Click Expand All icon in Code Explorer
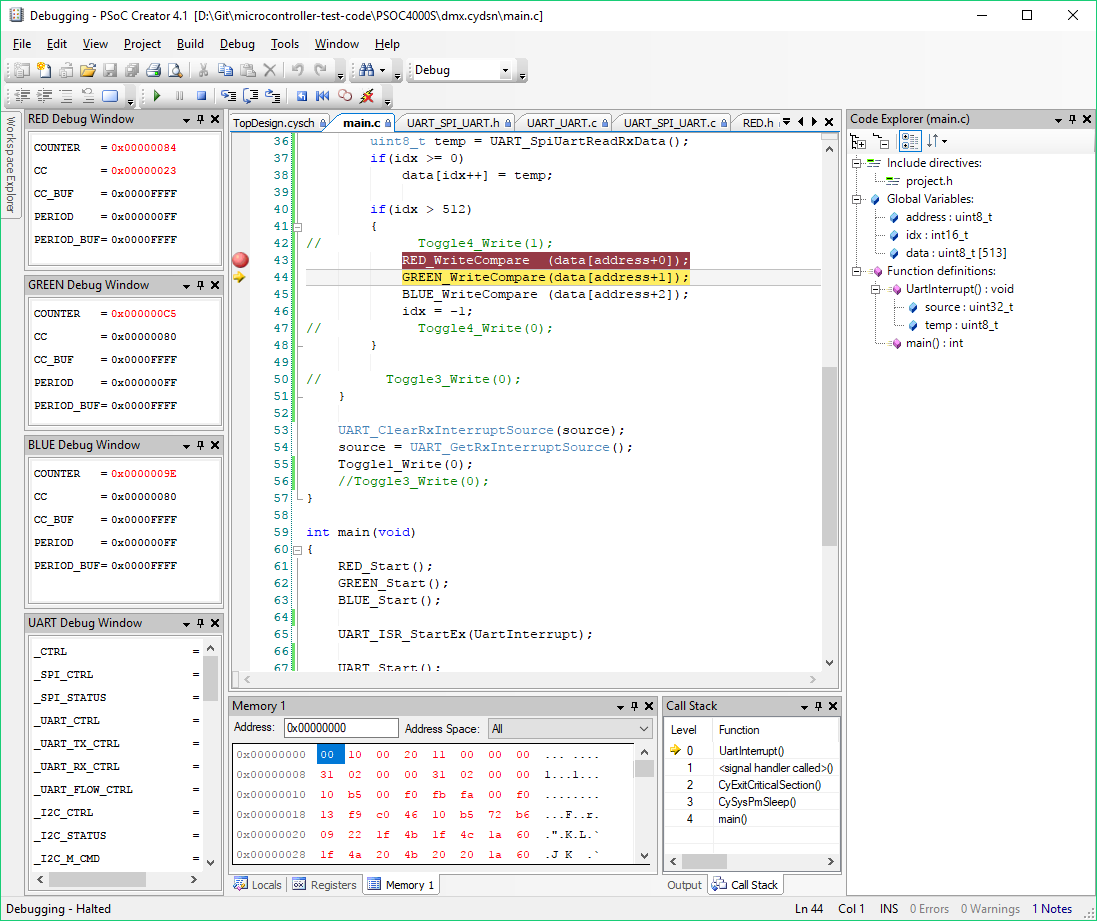Screen dimensions: 1097x921 [x=858, y=141]
